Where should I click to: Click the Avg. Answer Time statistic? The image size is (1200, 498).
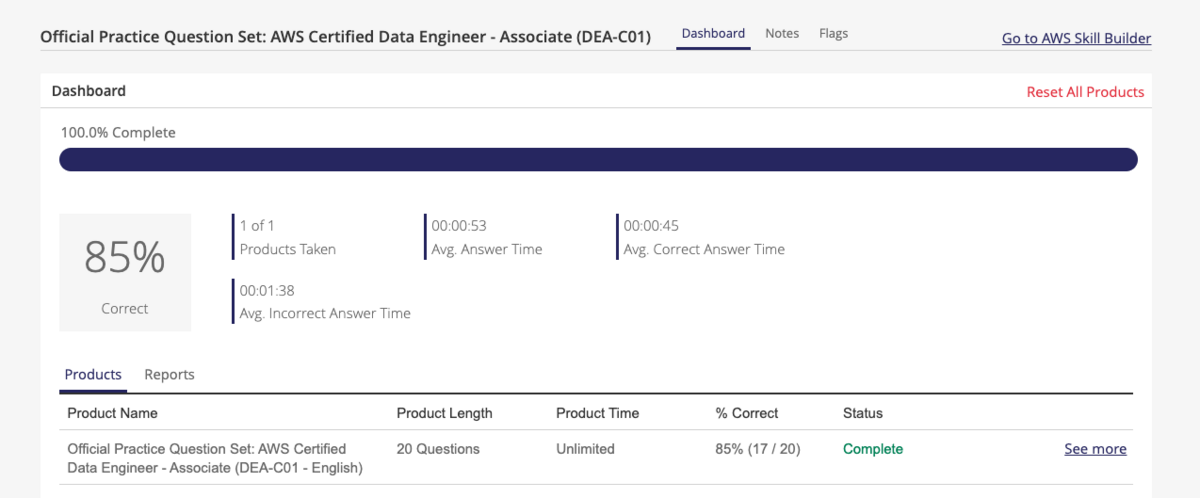pyautogui.click(x=486, y=237)
